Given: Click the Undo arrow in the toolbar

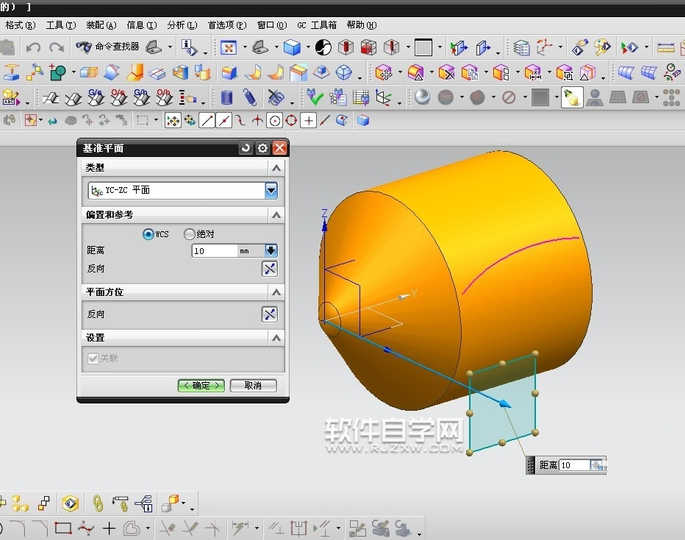Looking at the screenshot, I should [x=34, y=47].
